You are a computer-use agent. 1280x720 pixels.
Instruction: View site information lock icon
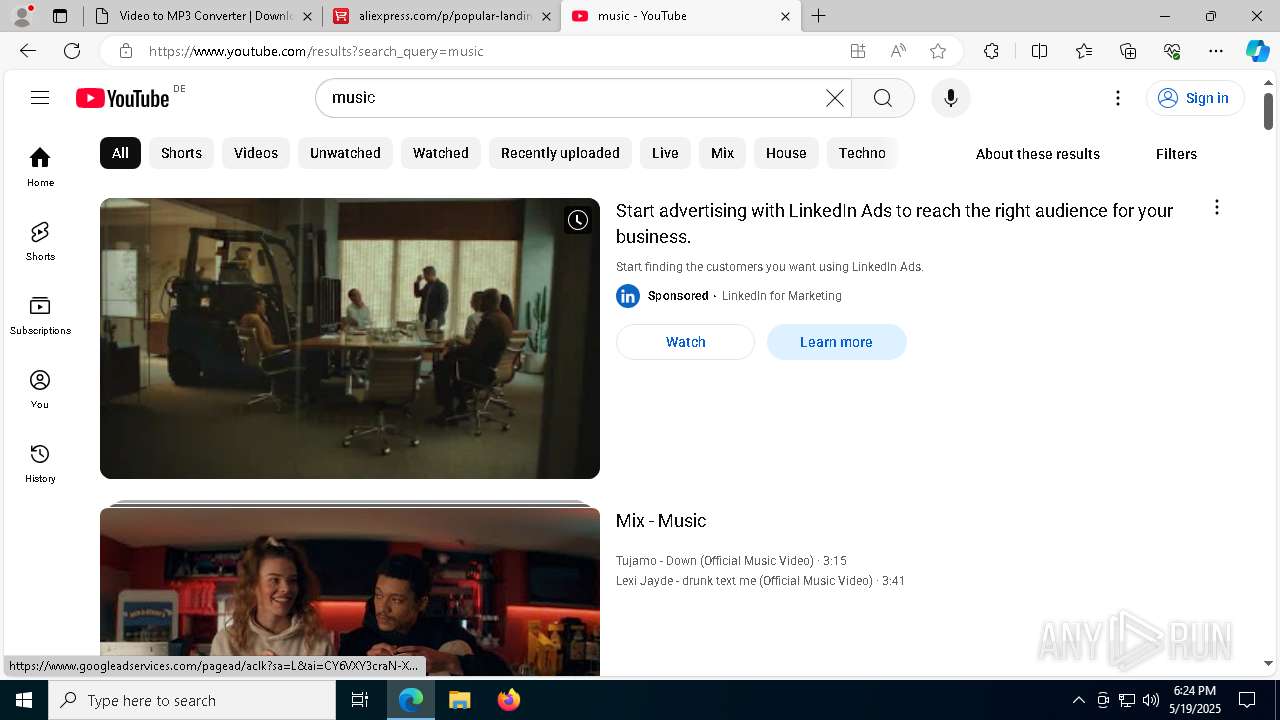125,51
